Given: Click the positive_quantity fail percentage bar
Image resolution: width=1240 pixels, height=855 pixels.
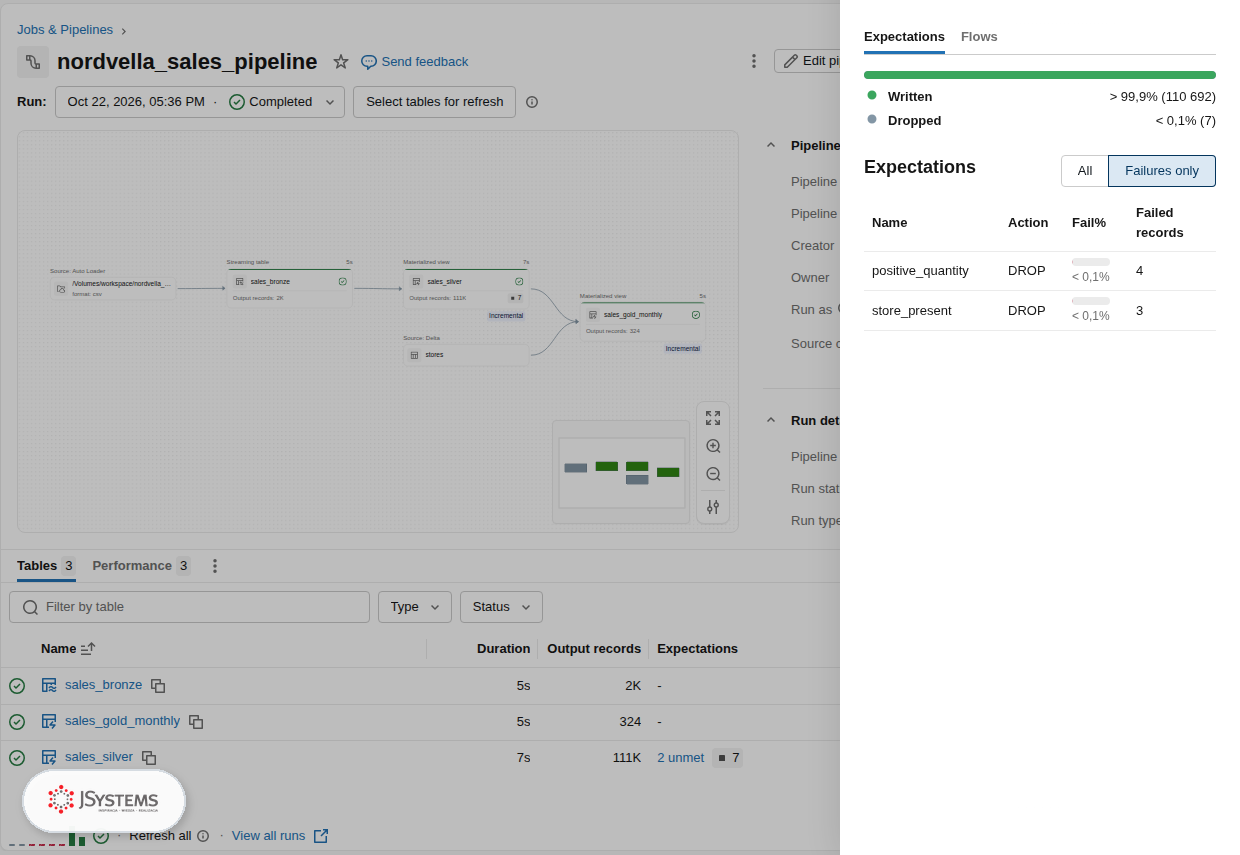Looking at the screenshot, I should pos(1091,262).
